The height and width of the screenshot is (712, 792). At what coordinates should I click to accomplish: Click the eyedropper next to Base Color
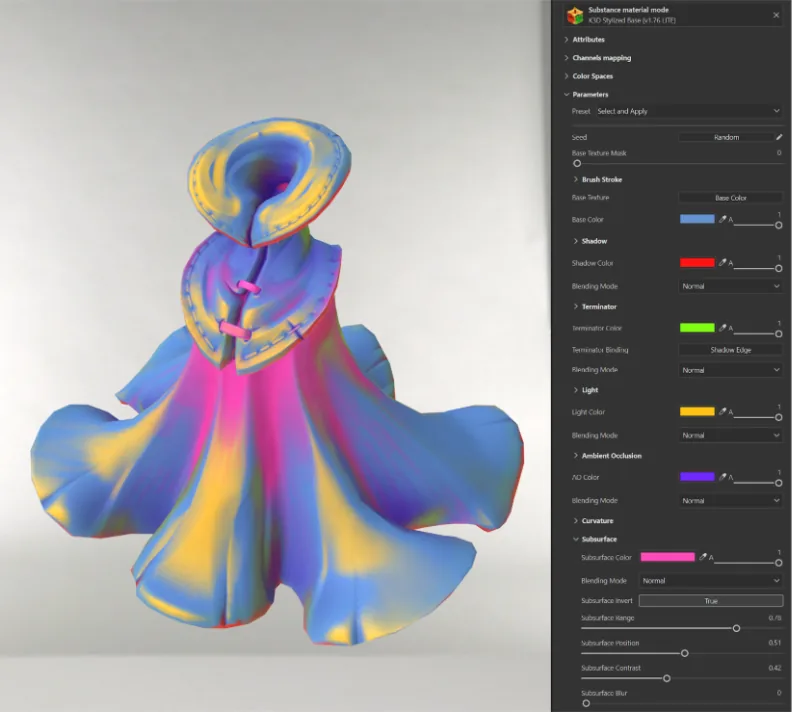coord(723,219)
